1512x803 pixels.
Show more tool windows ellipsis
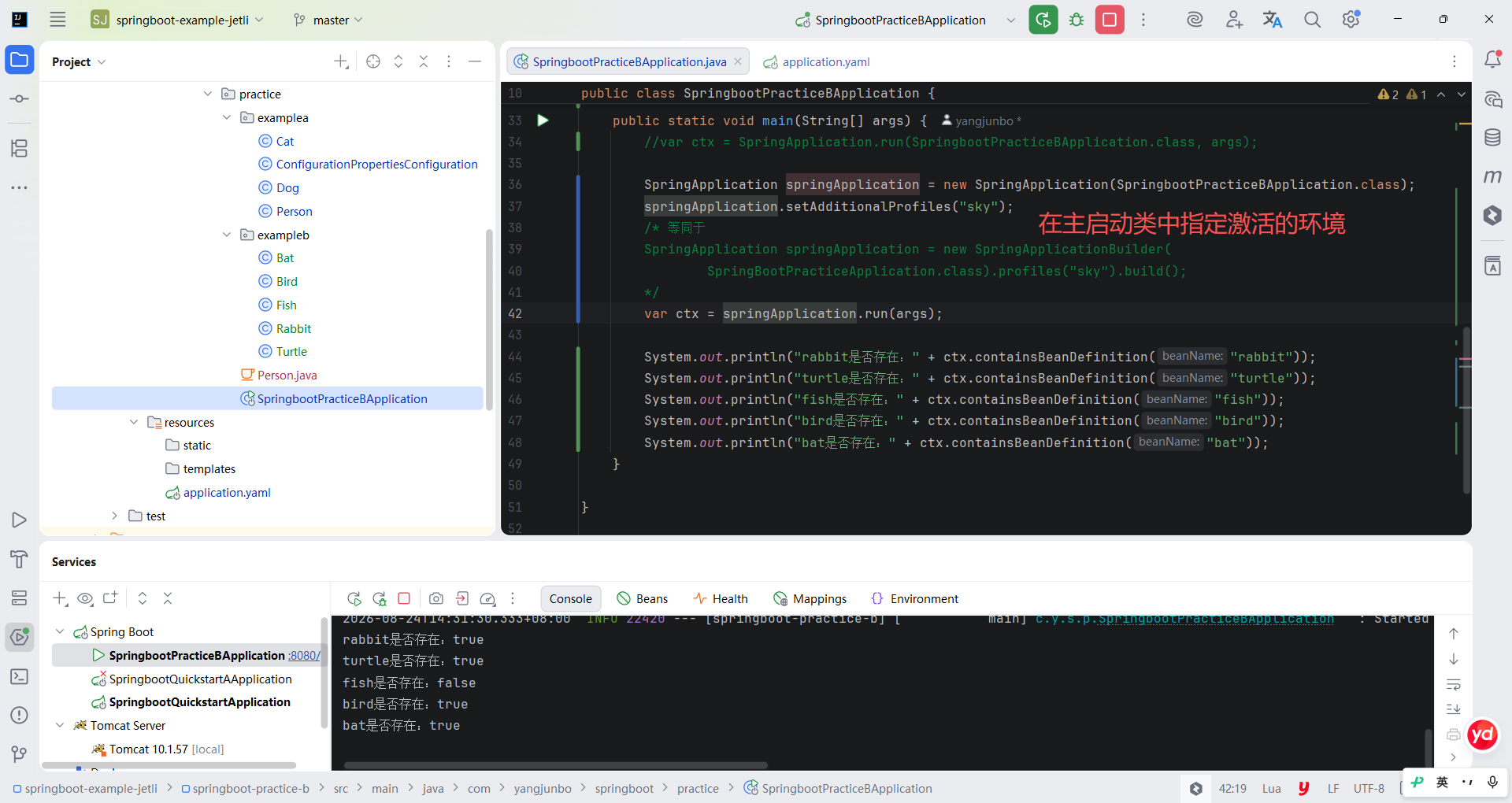click(x=20, y=187)
